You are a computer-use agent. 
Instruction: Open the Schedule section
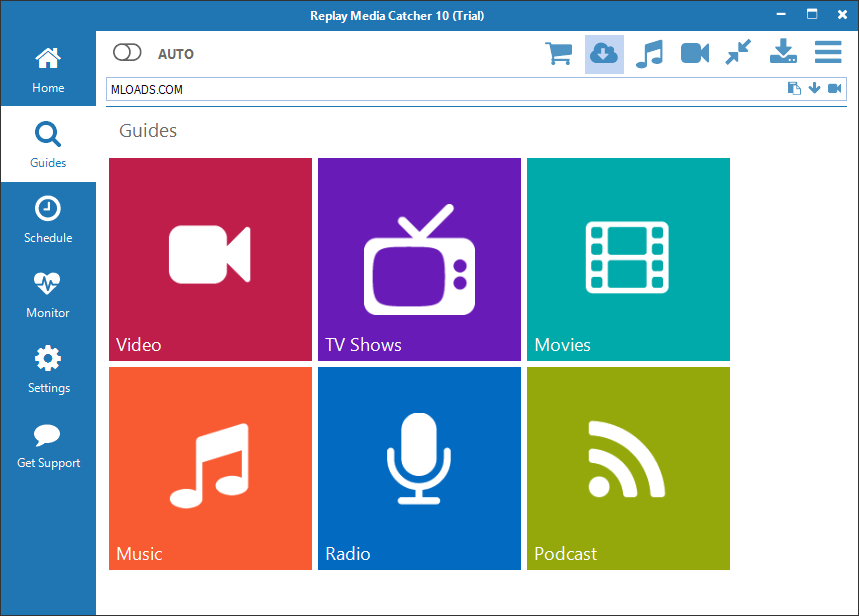(47, 218)
